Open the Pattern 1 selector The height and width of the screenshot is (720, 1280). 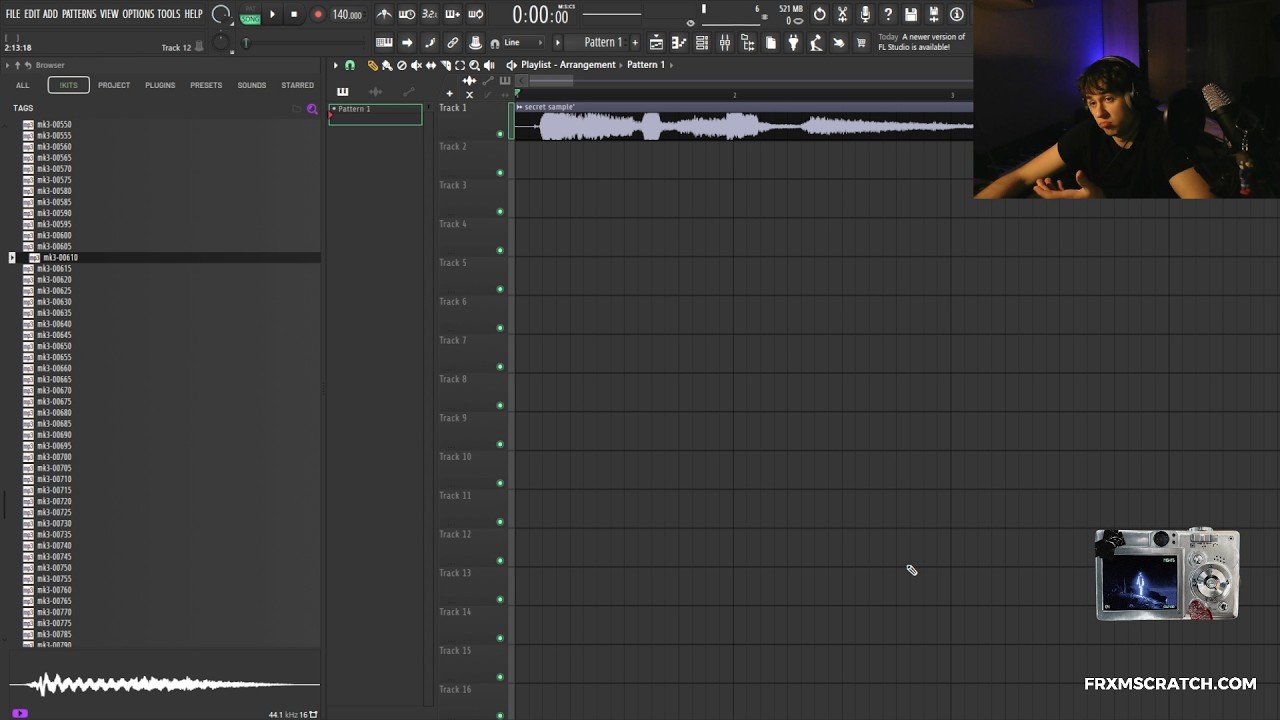(x=598, y=42)
